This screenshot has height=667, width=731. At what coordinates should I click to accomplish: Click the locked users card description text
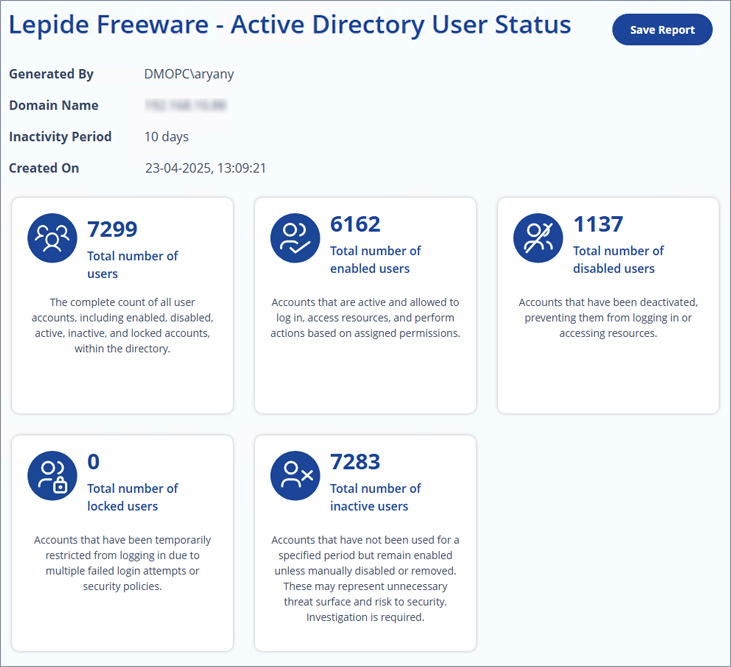click(123, 563)
